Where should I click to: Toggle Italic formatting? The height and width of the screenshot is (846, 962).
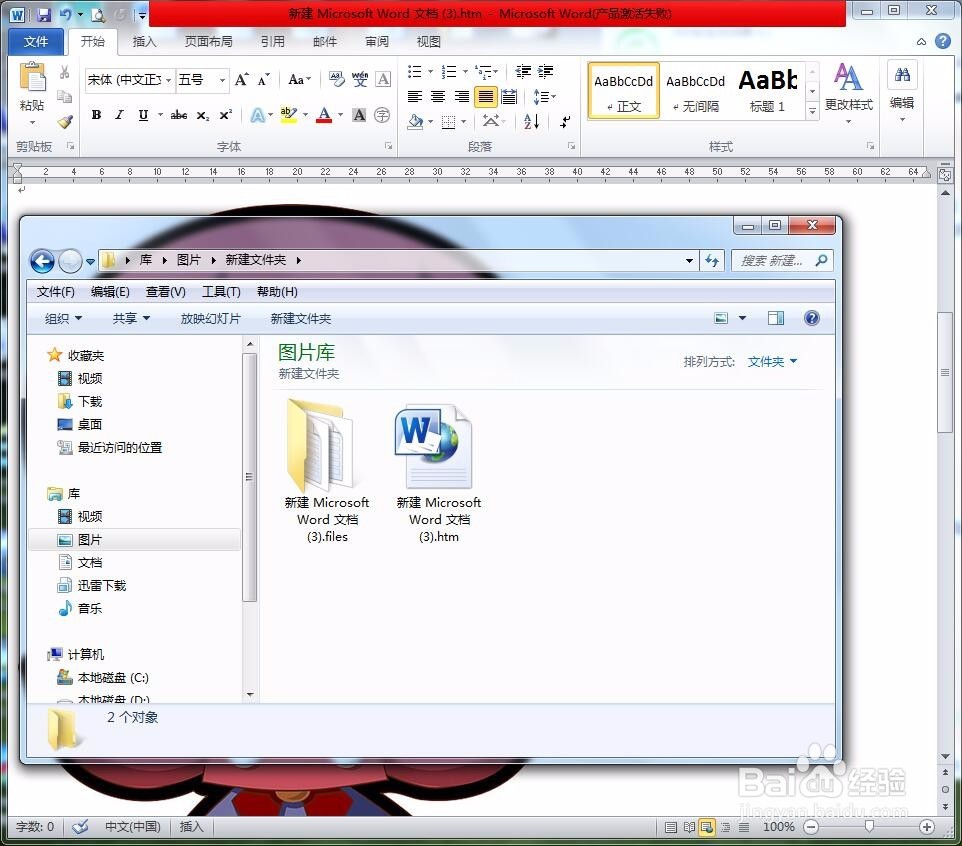(x=119, y=115)
